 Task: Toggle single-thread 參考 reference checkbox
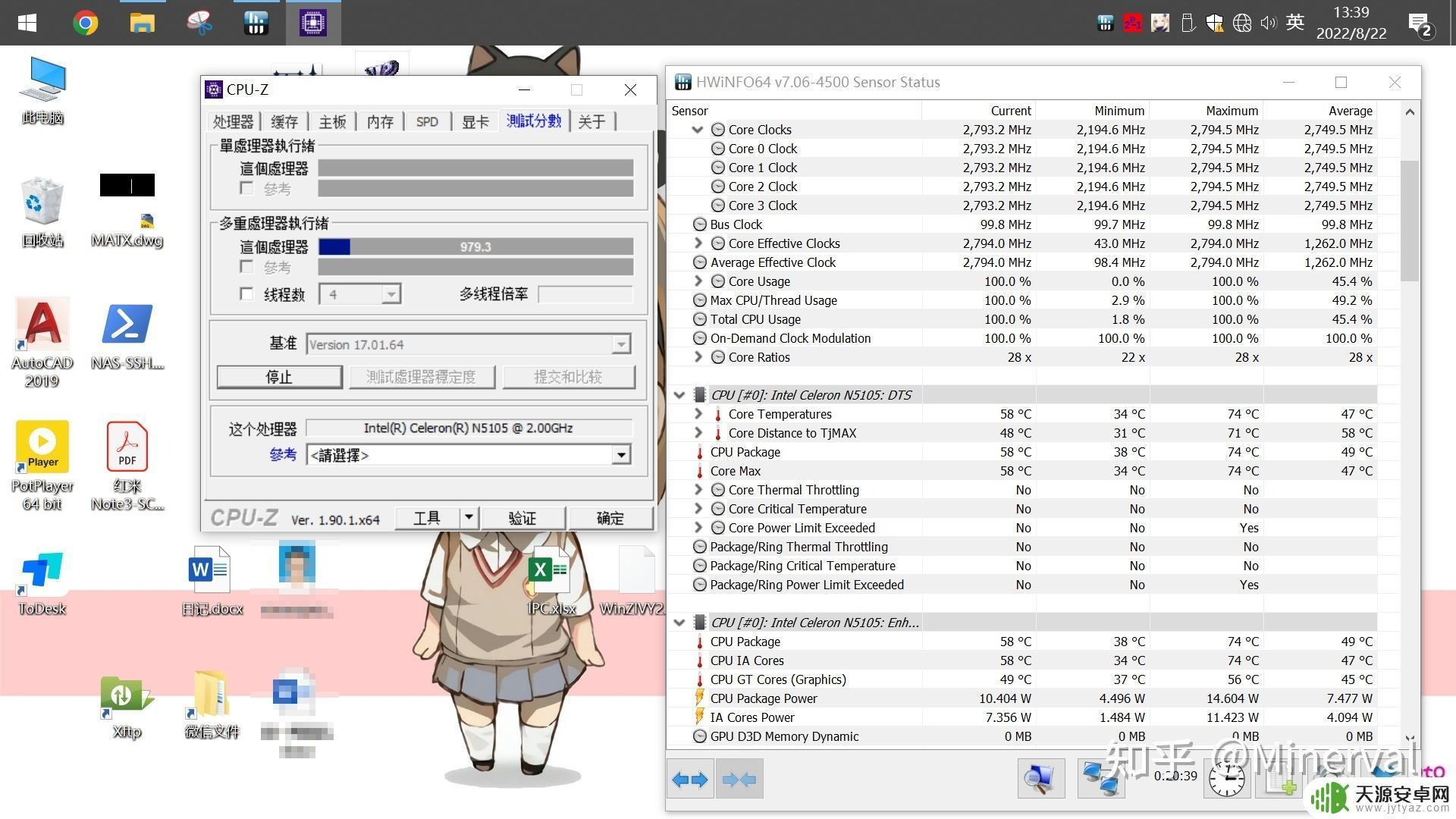(x=246, y=187)
